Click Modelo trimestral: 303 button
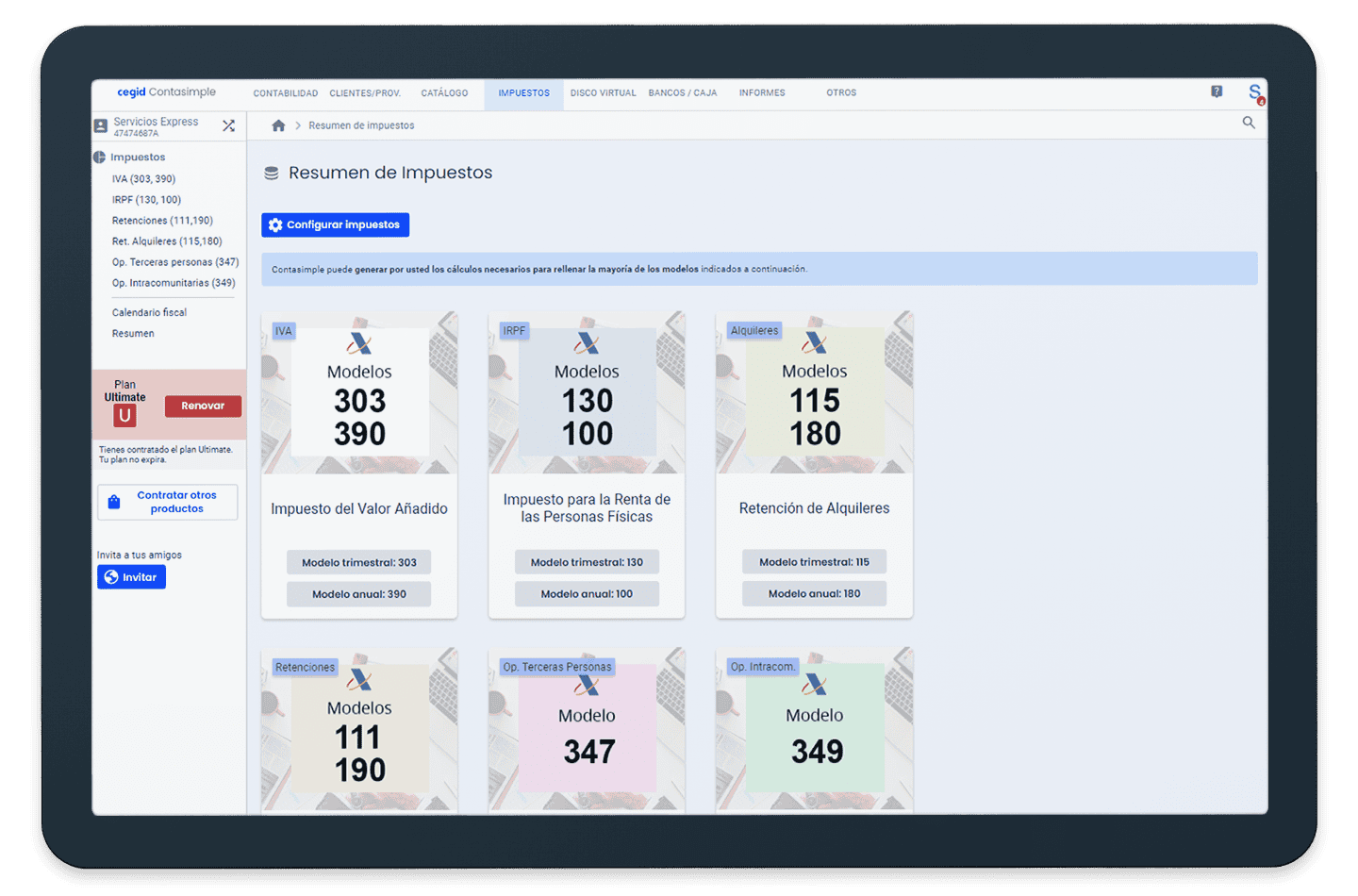This screenshot has height=896, width=1358. [x=358, y=562]
